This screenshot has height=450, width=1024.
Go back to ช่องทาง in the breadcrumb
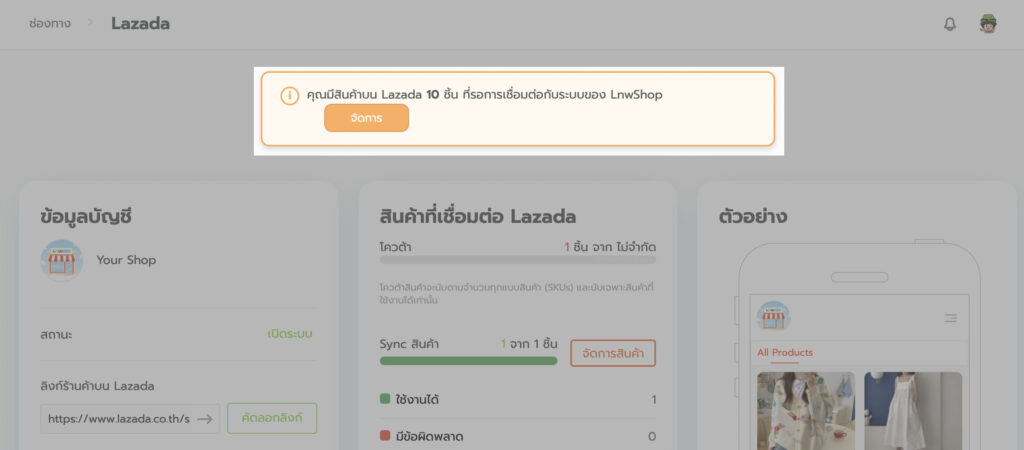[x=50, y=23]
